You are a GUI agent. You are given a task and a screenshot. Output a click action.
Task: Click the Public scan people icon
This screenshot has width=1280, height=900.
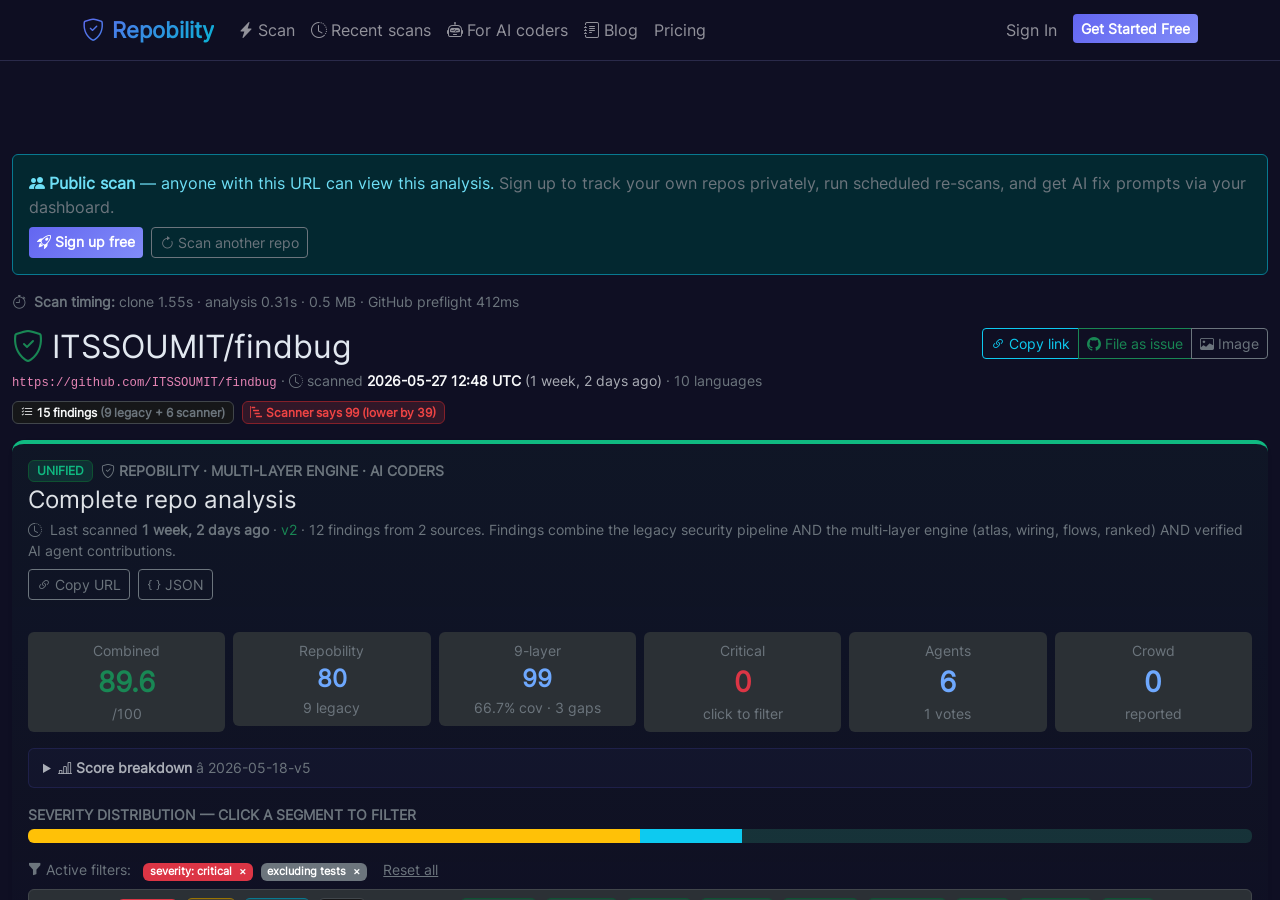[x=37, y=183]
